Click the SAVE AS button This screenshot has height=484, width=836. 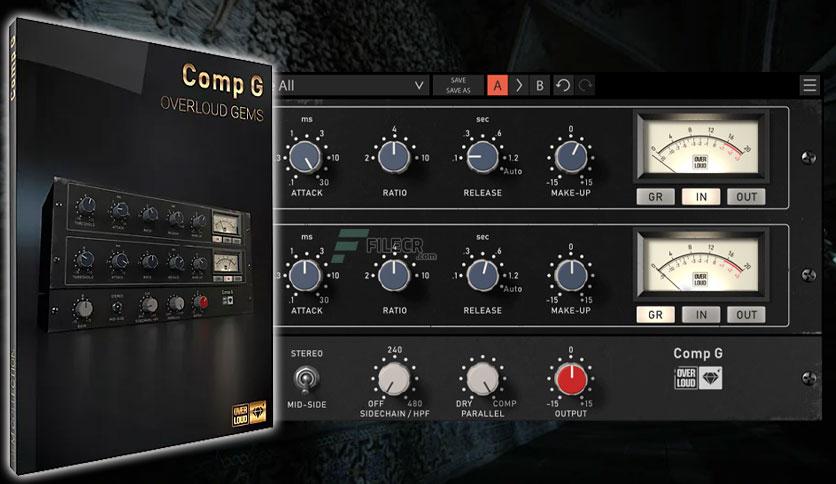tap(458, 91)
